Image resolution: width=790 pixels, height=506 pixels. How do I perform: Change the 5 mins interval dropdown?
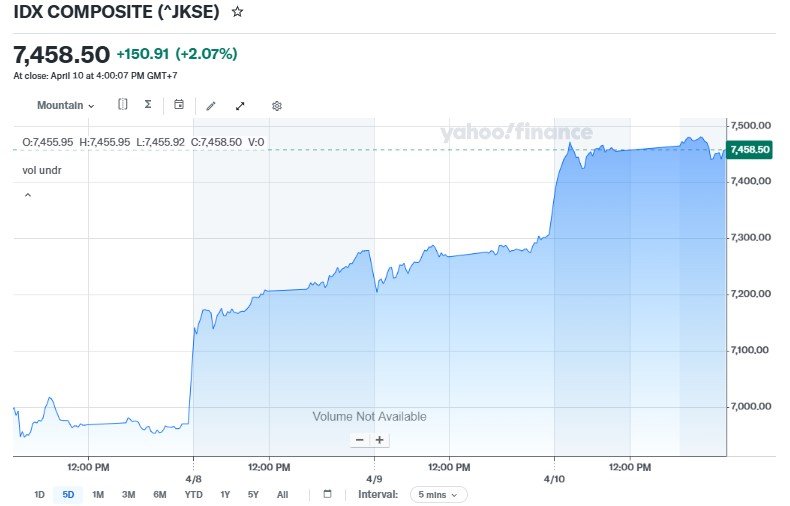(x=438, y=494)
